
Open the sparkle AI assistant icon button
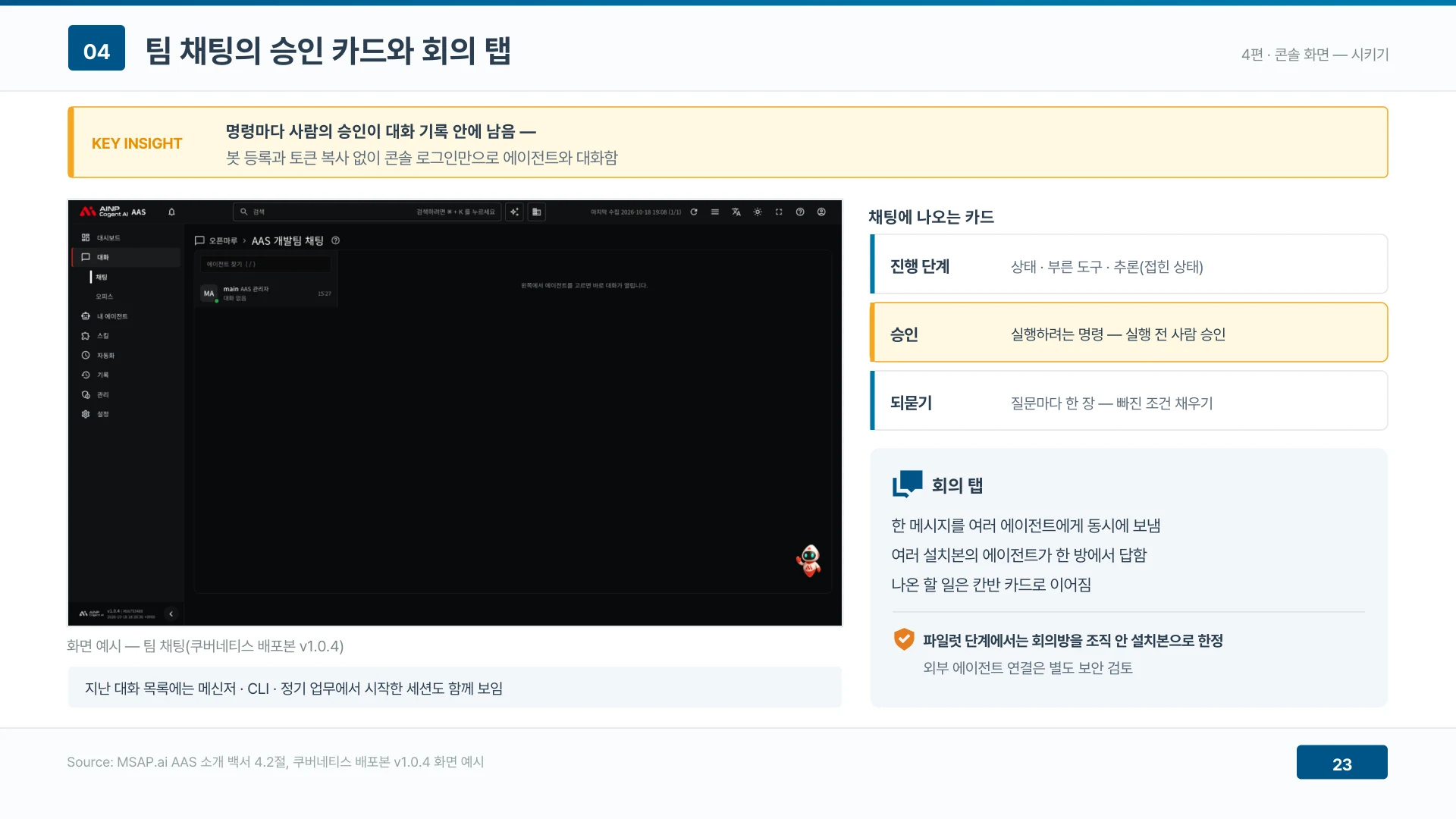pos(515,212)
